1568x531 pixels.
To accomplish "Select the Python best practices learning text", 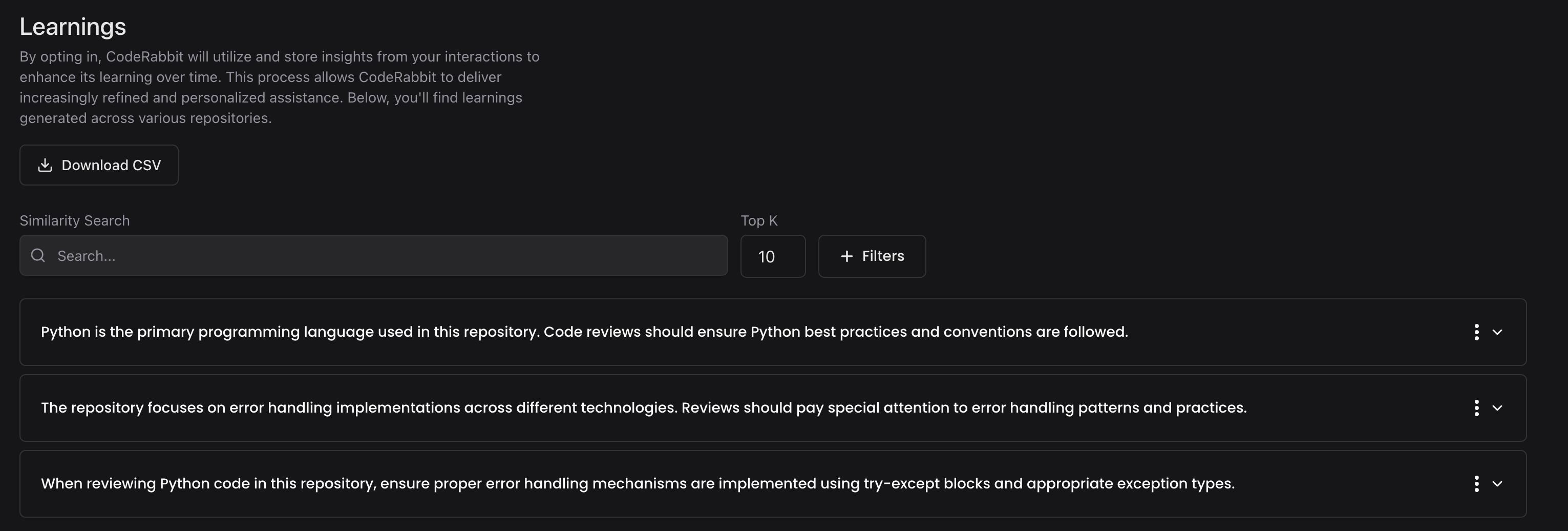I will click(x=584, y=332).
